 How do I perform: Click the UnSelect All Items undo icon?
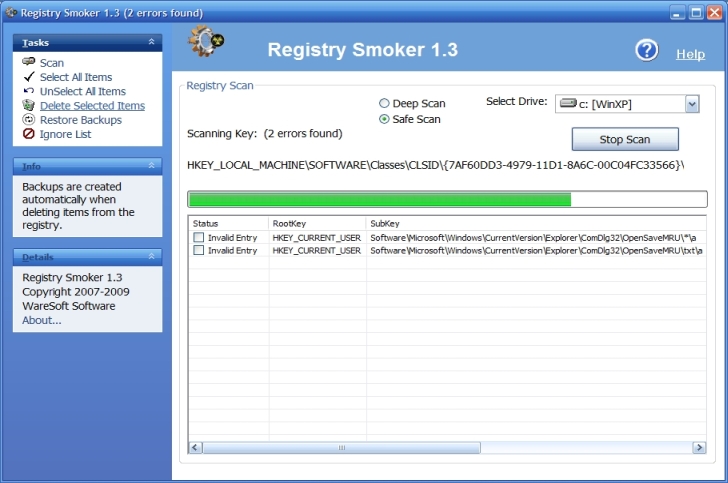[29, 91]
